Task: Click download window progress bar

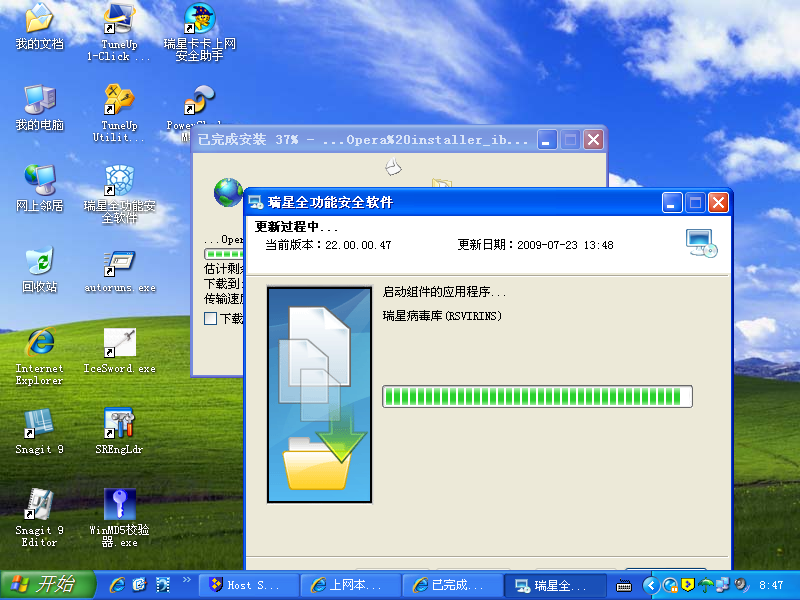Action: 224,254
